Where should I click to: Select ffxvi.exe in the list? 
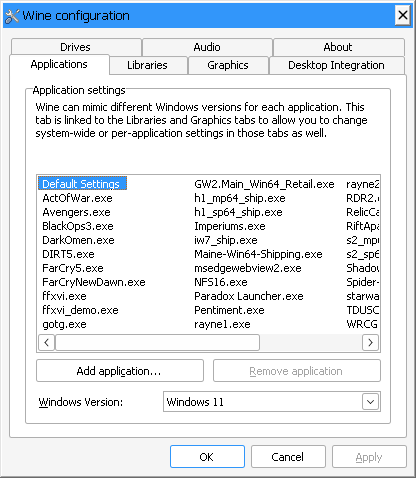point(64,296)
